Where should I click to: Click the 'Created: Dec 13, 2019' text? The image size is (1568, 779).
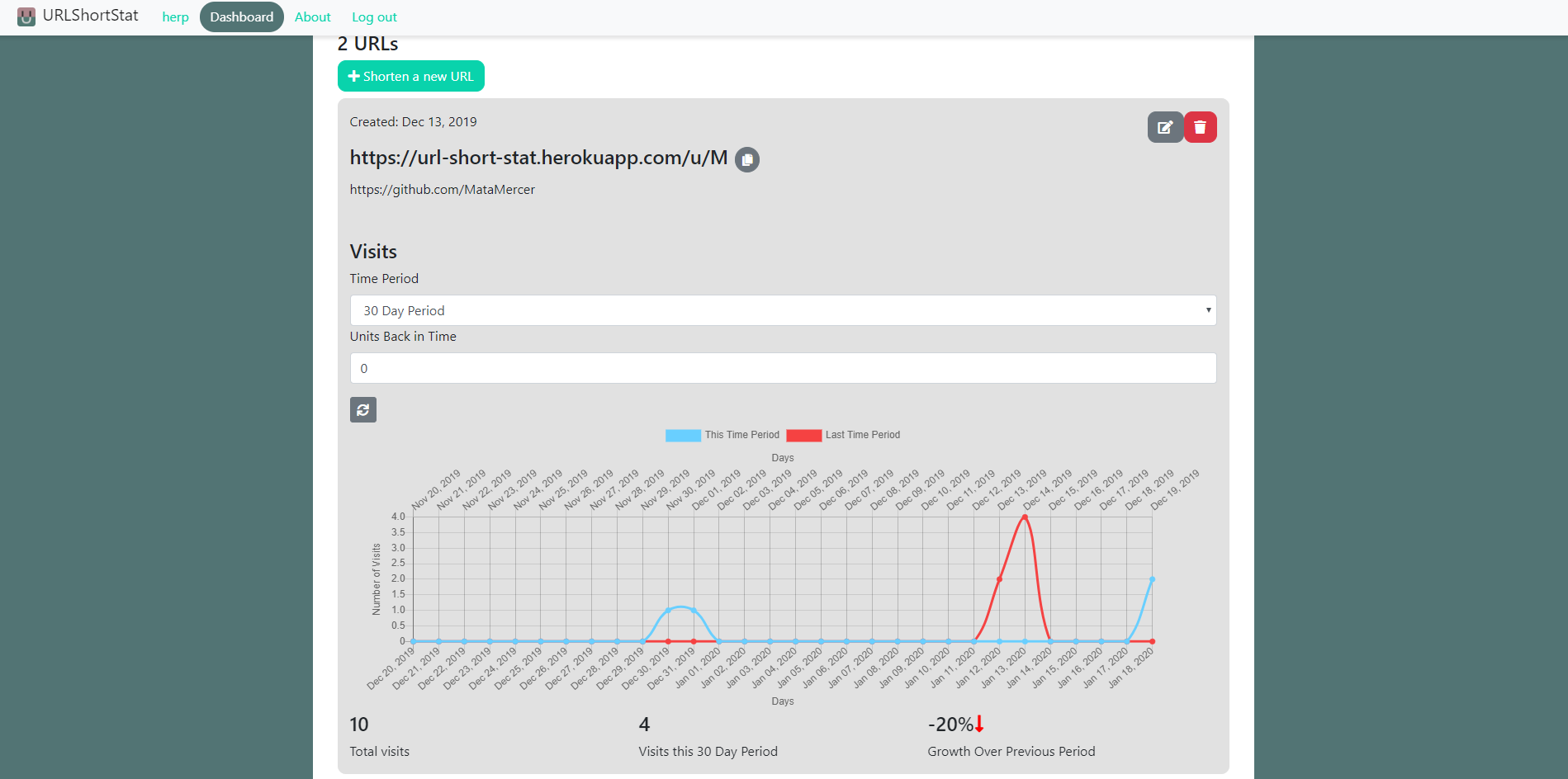413,122
